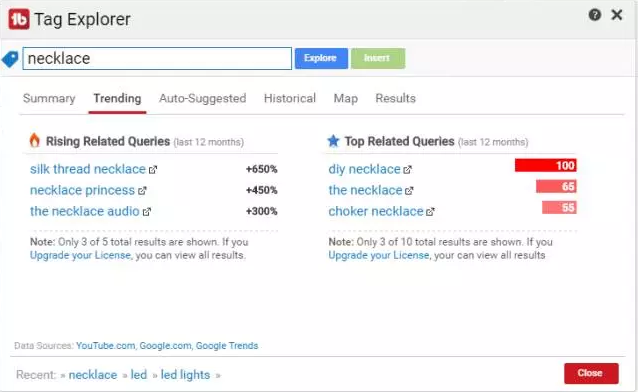Open the necklace princess query link
This screenshot has height=392, width=639.
pyautogui.click(x=82, y=190)
